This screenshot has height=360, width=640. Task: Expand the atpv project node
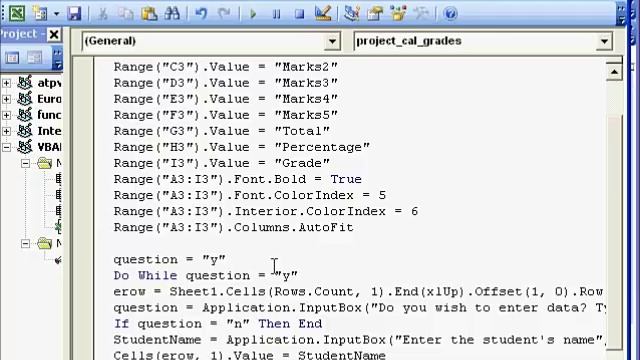6,83
